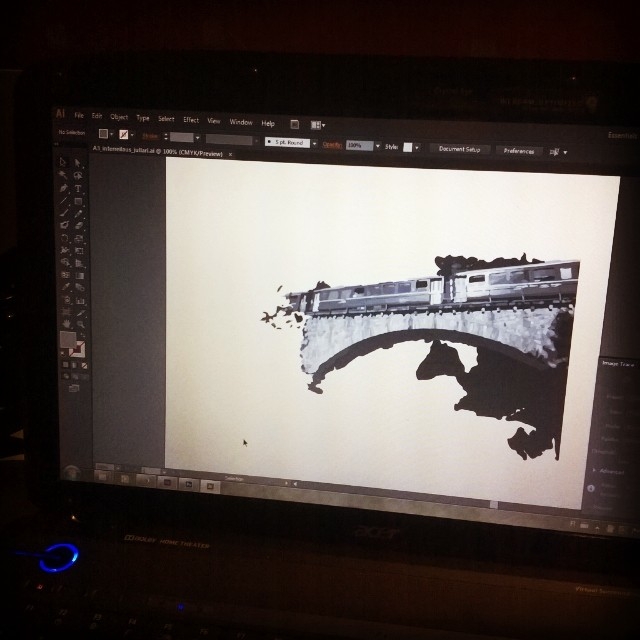Viewport: 640px width, 640px height.
Task: Select the Pen tool
Action: click(63, 188)
